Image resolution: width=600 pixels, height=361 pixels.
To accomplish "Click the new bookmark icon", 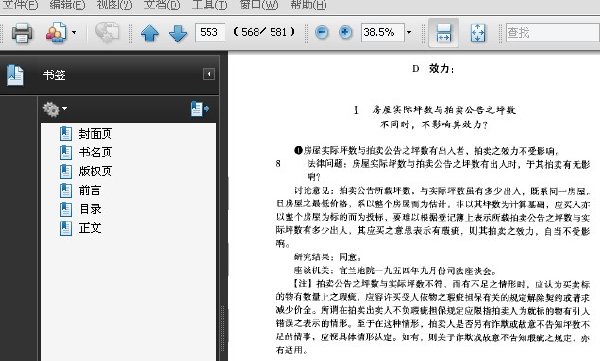I will pos(200,109).
